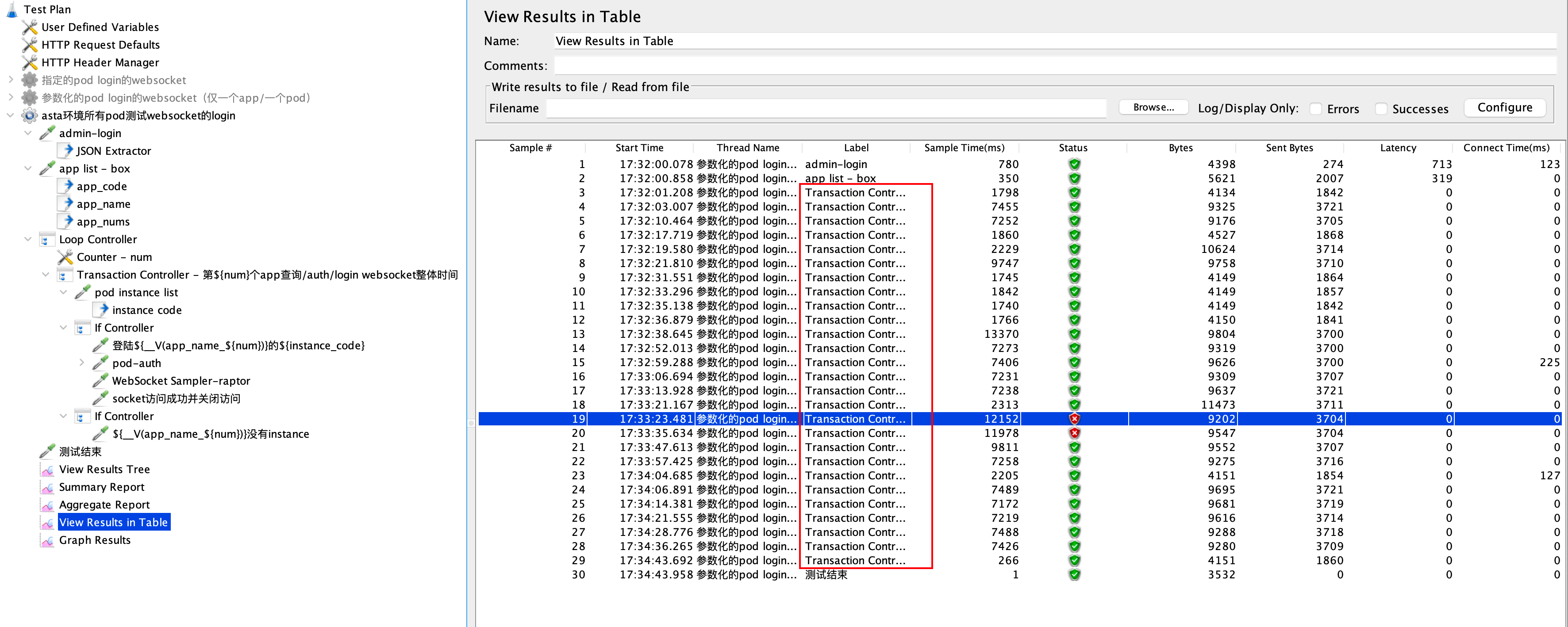
Task: Enable the Successes only checkbox
Action: tap(1381, 109)
